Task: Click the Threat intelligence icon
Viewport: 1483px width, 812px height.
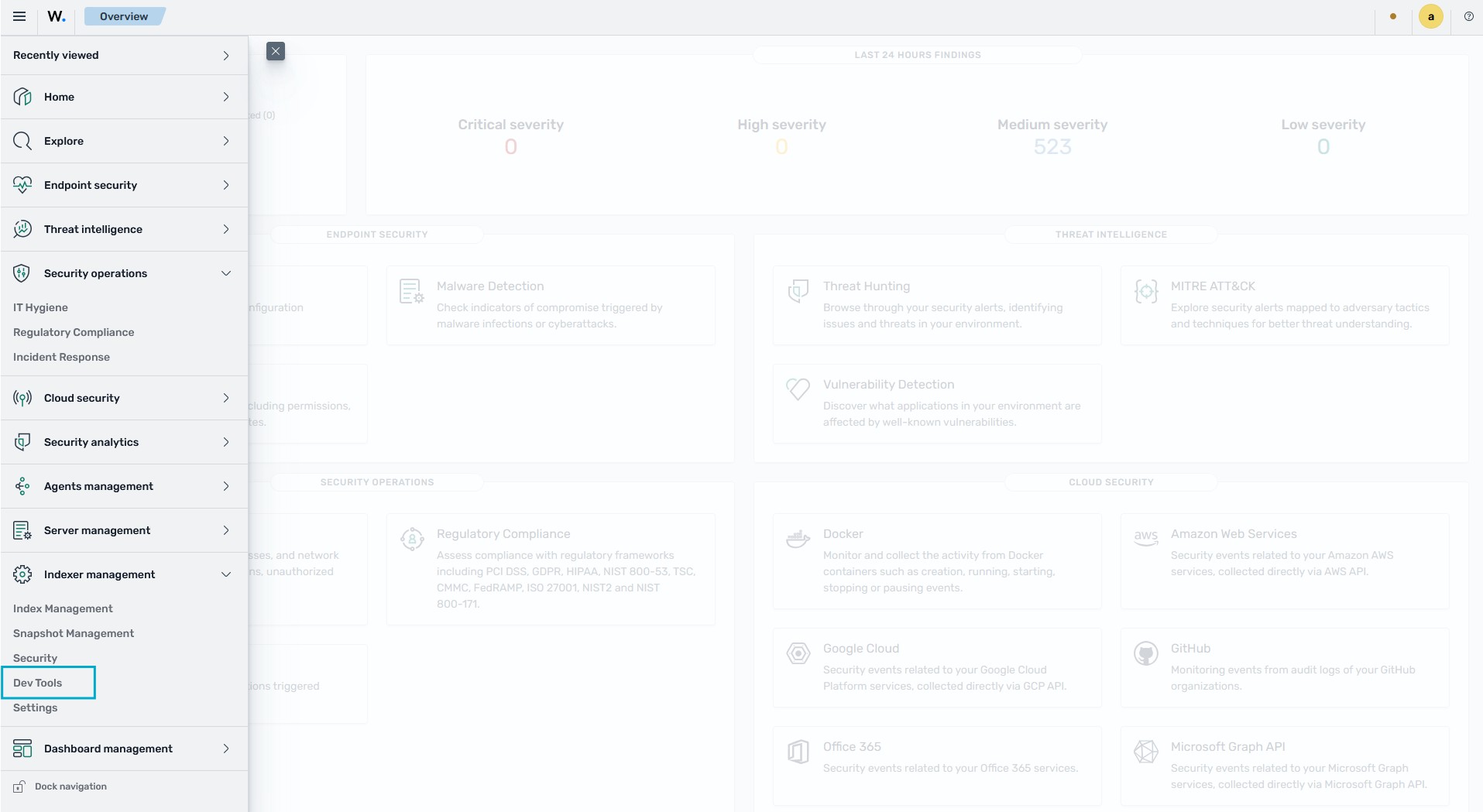Action: pos(22,229)
